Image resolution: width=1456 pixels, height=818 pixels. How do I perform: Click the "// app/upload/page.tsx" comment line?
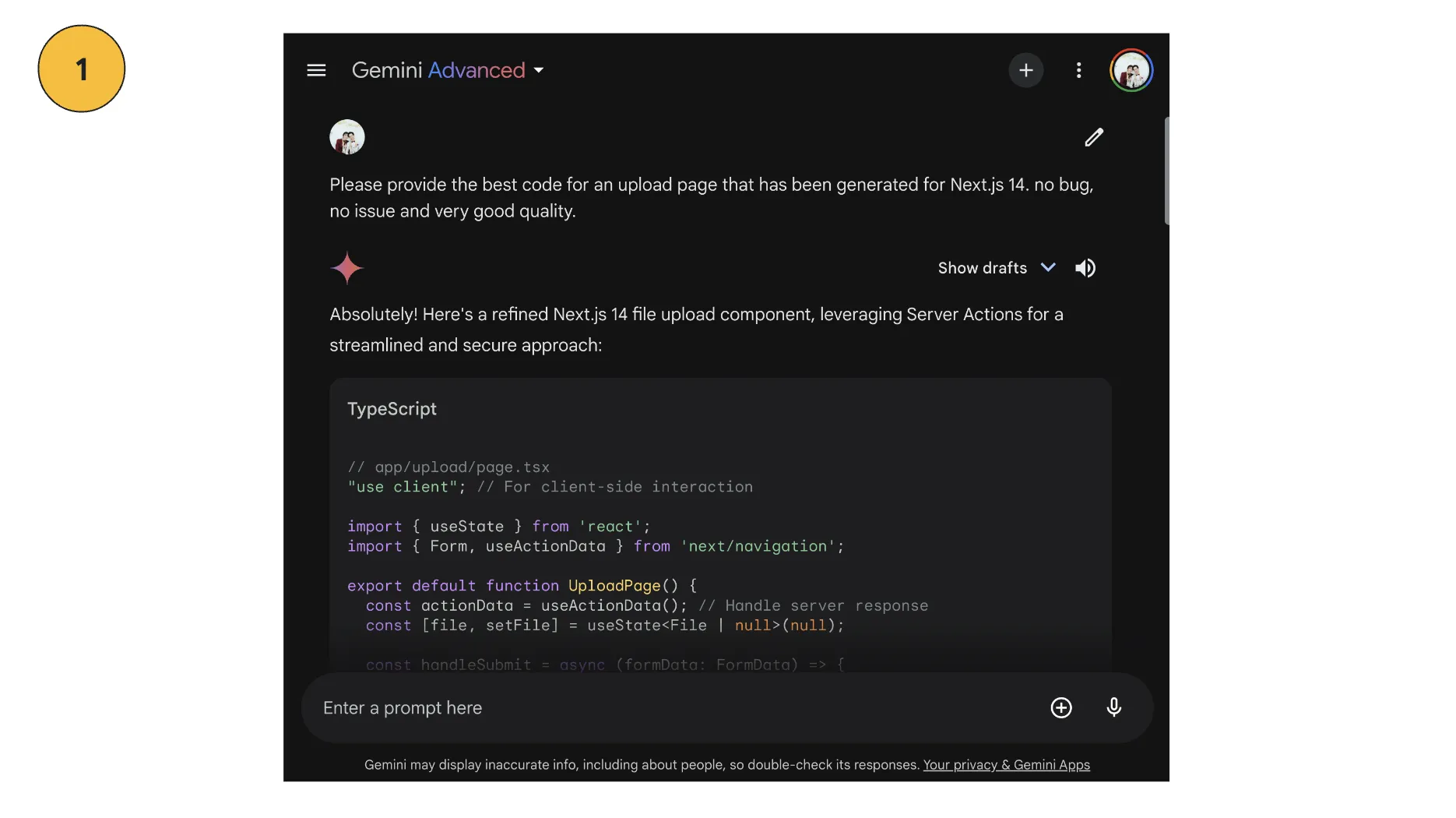(x=448, y=467)
